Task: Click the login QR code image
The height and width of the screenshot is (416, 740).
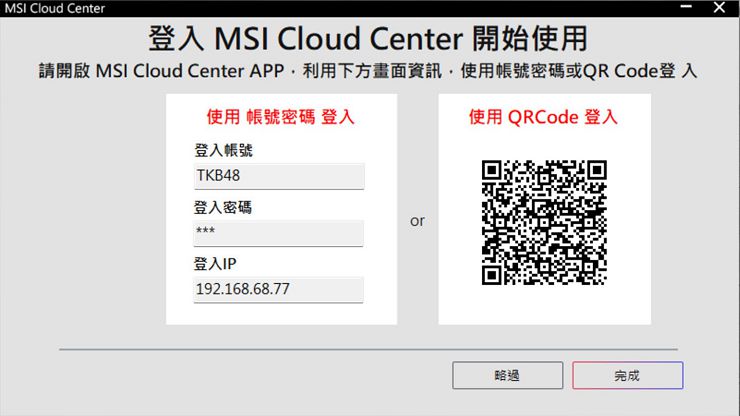Action: (544, 222)
